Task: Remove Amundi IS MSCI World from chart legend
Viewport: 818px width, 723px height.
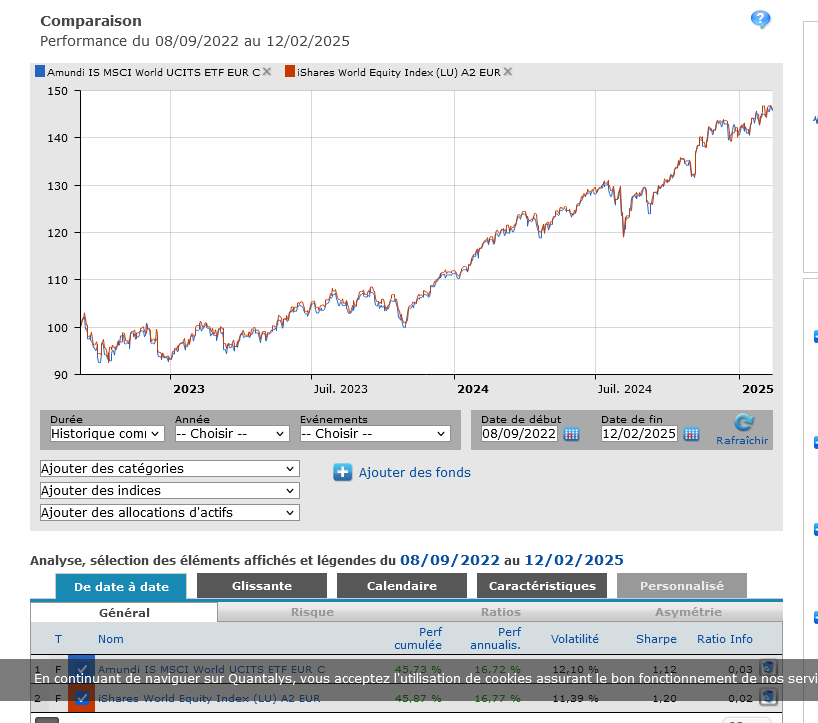Action: (267, 71)
